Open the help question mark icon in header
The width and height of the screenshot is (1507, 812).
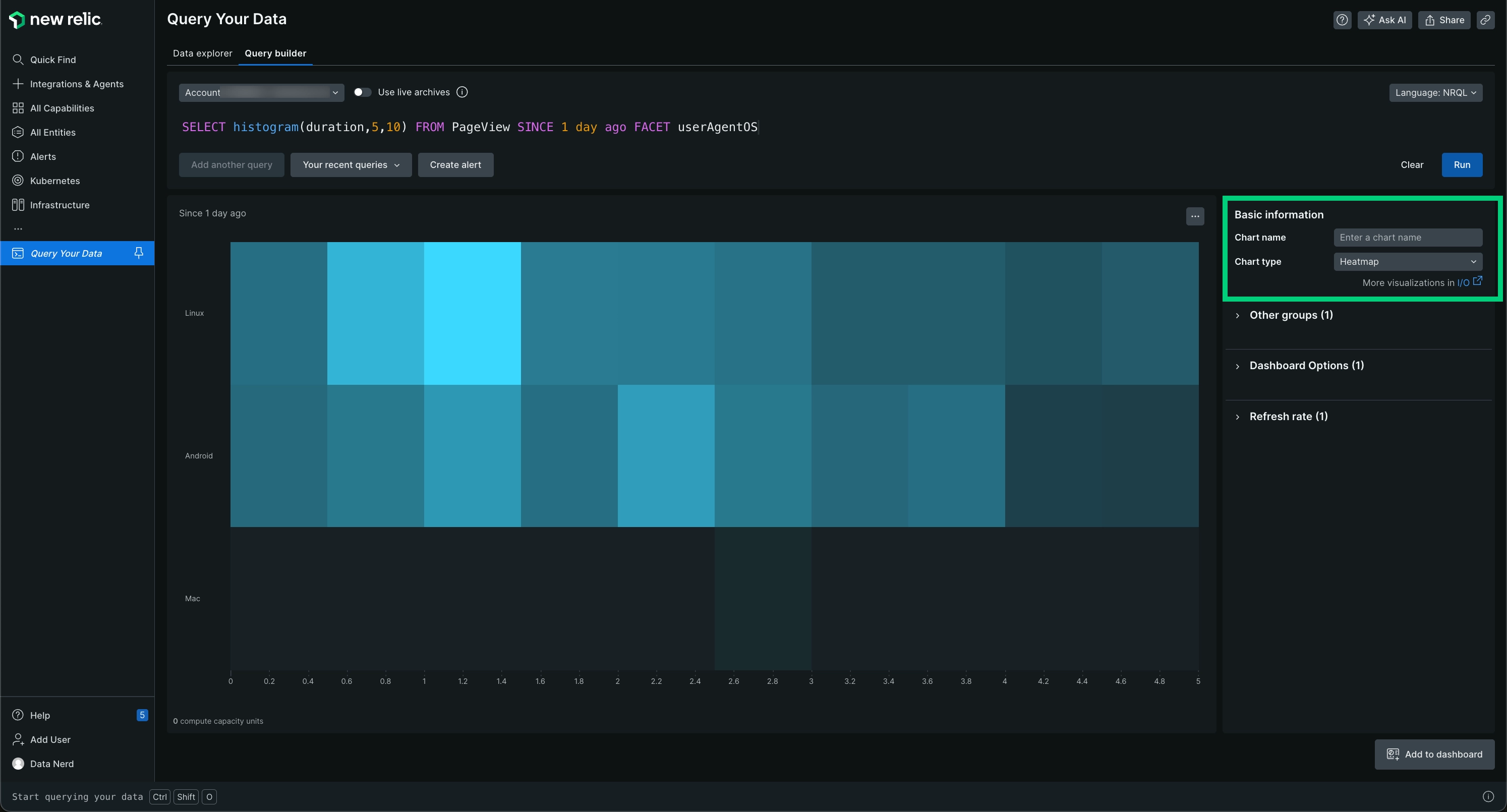coord(1342,20)
